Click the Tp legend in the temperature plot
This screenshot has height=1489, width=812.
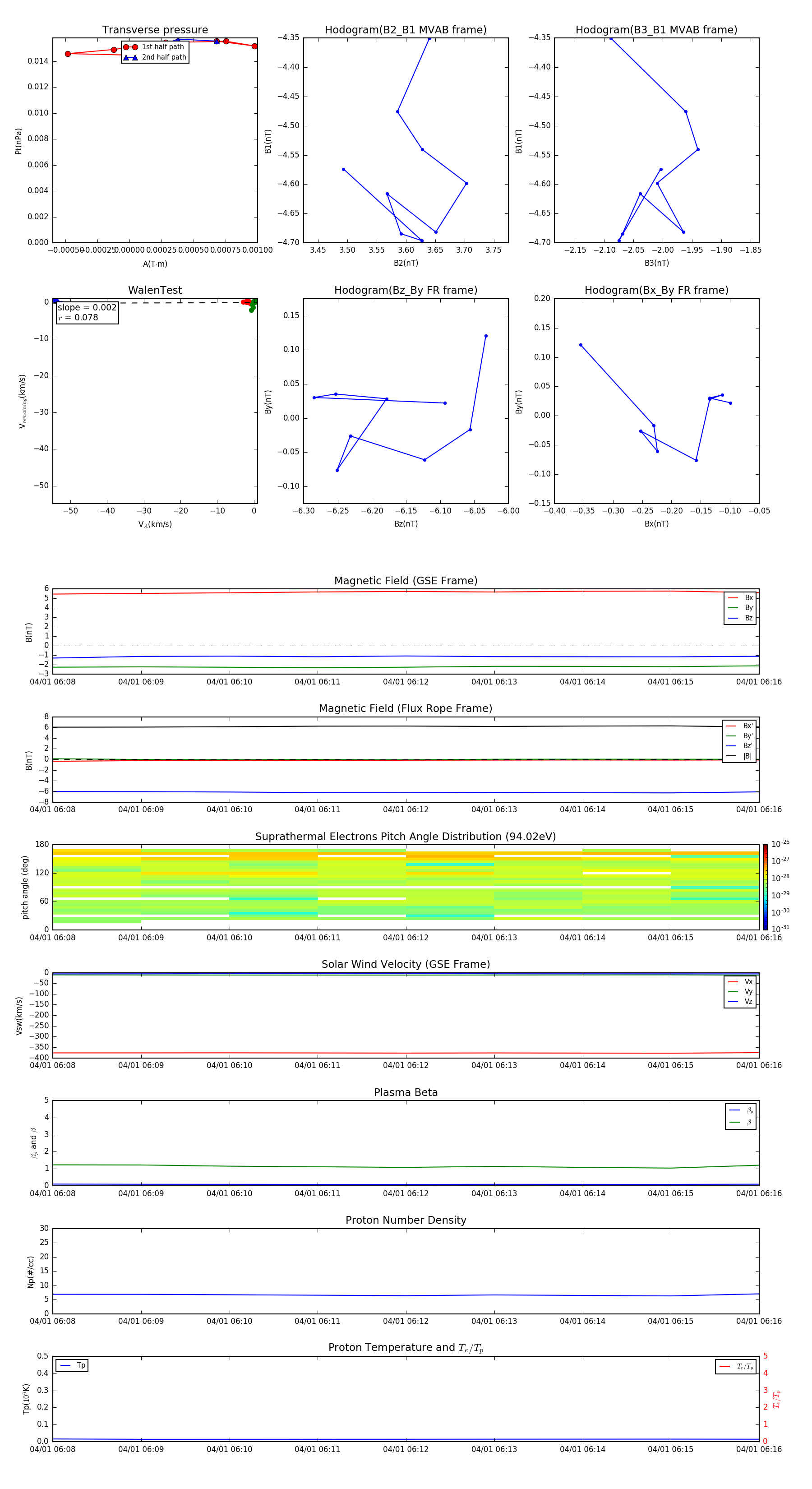72,1365
